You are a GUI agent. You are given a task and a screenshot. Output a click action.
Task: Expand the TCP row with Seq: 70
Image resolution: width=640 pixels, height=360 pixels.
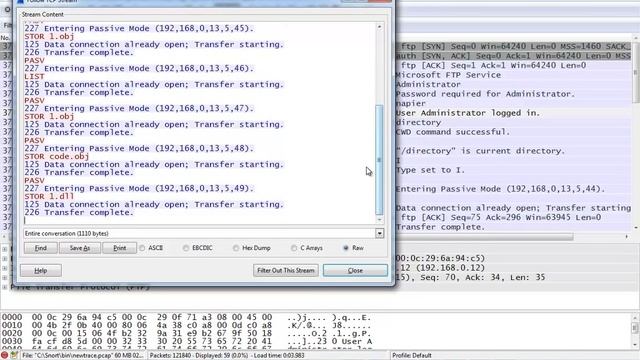[5, 277]
